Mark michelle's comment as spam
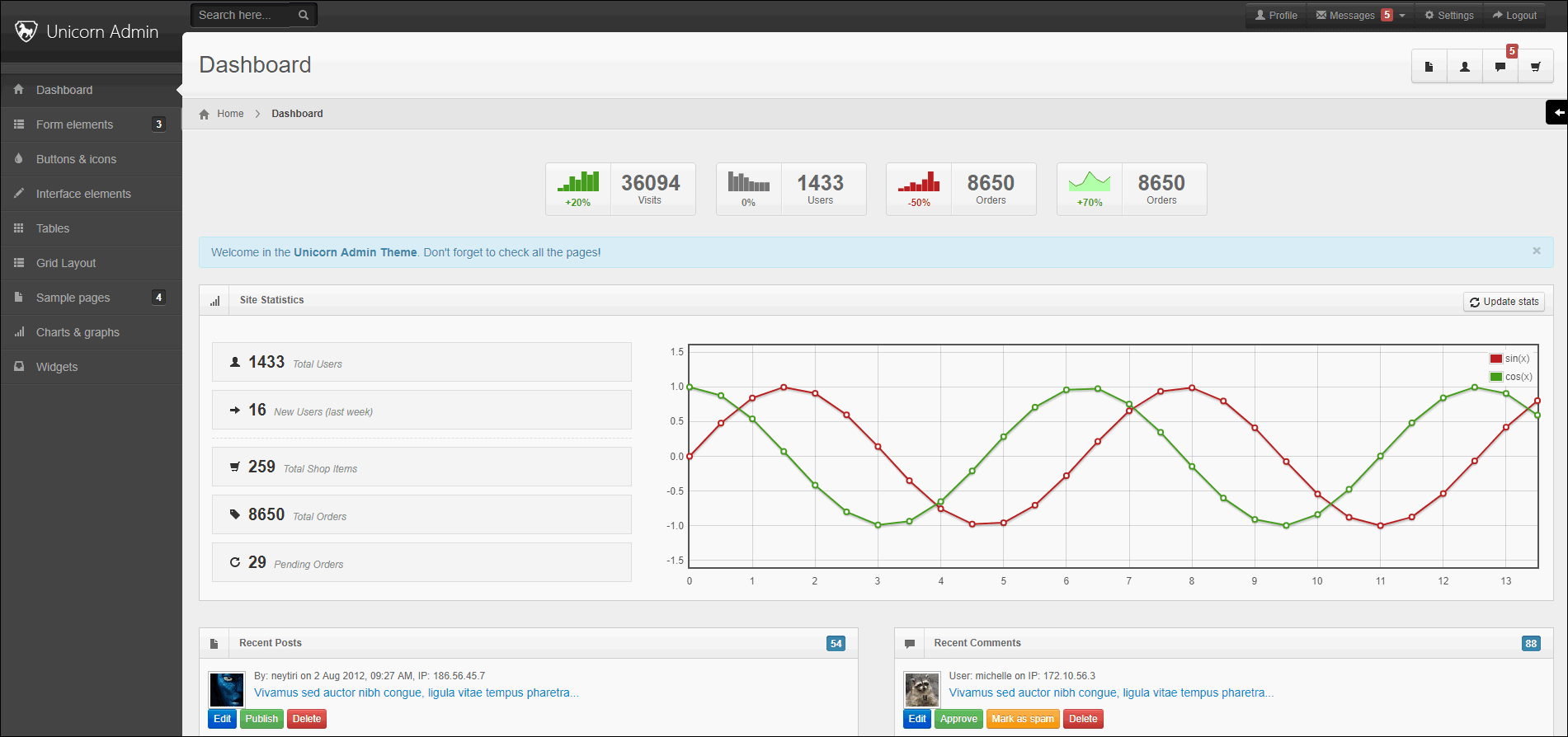Viewport: 1568px width, 737px height. pos(1023,719)
